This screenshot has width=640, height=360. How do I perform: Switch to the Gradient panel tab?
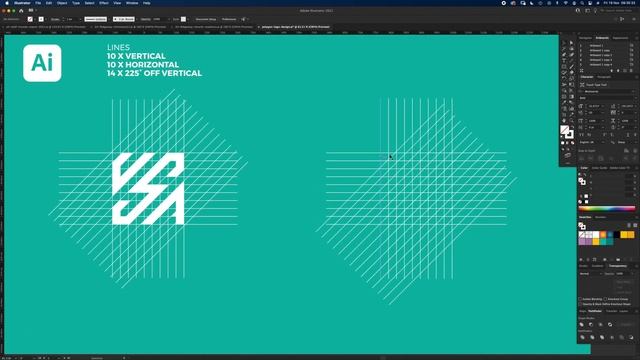(598, 266)
